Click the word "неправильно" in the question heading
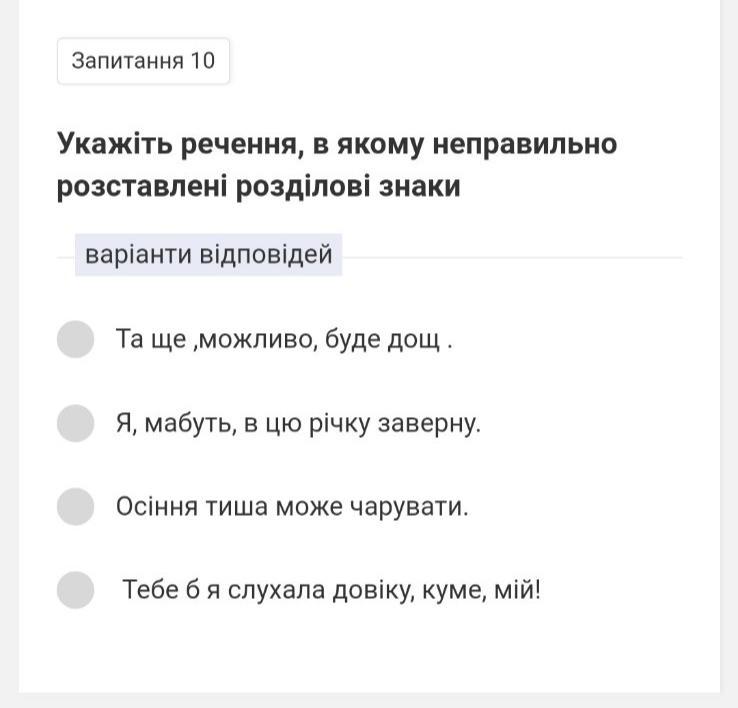The width and height of the screenshot is (738, 708). coord(525,145)
